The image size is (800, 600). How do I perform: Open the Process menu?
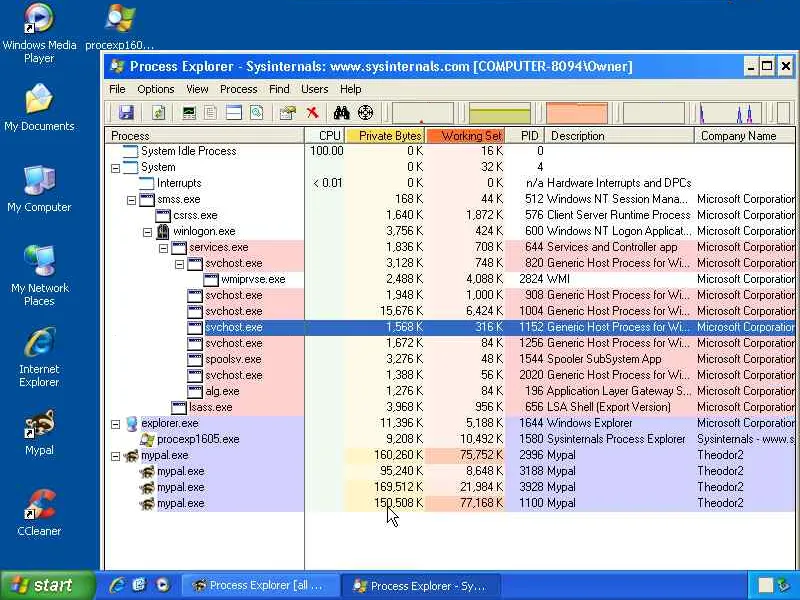(238, 89)
